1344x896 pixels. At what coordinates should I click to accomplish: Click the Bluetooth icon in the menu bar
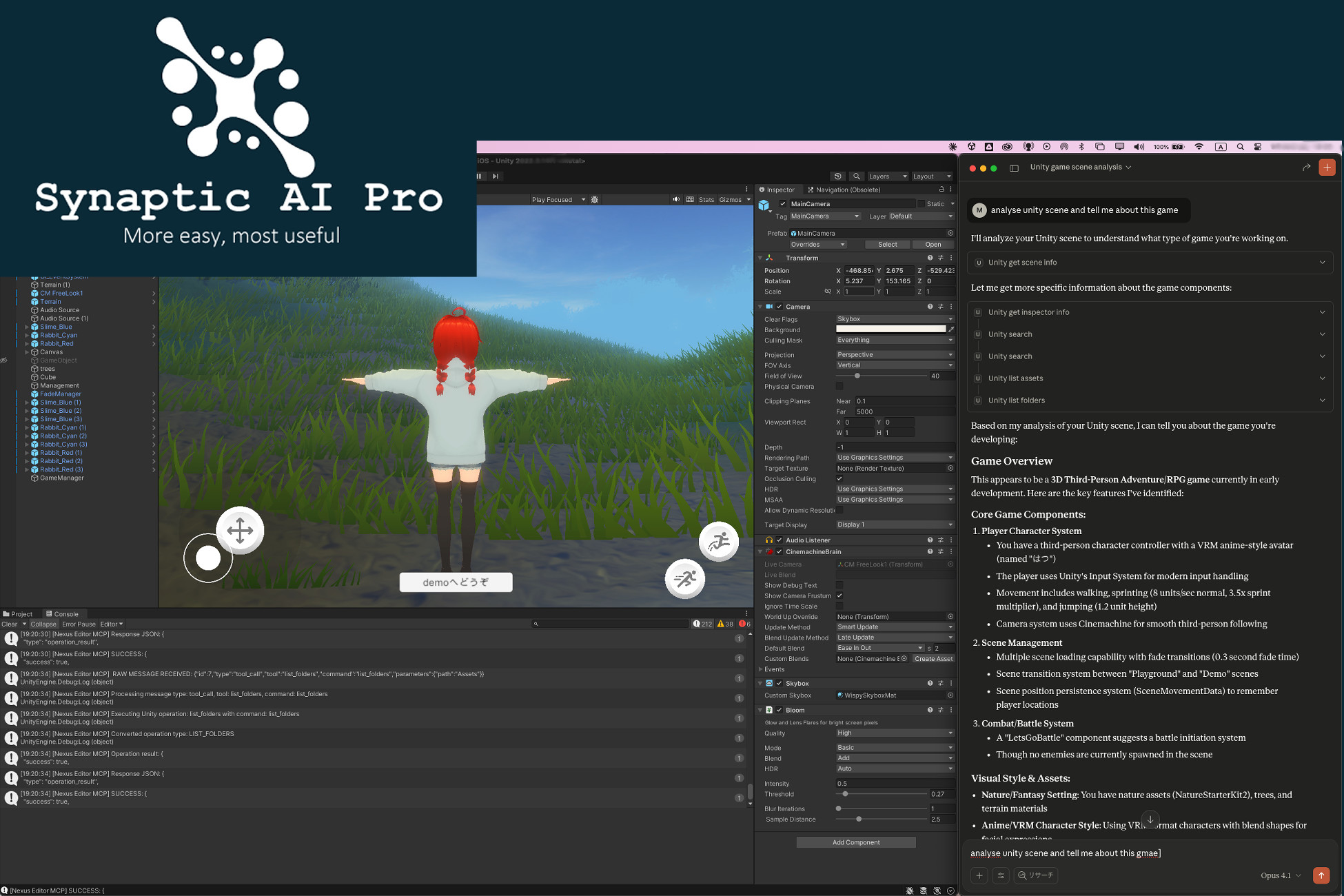pyautogui.click(x=1082, y=146)
